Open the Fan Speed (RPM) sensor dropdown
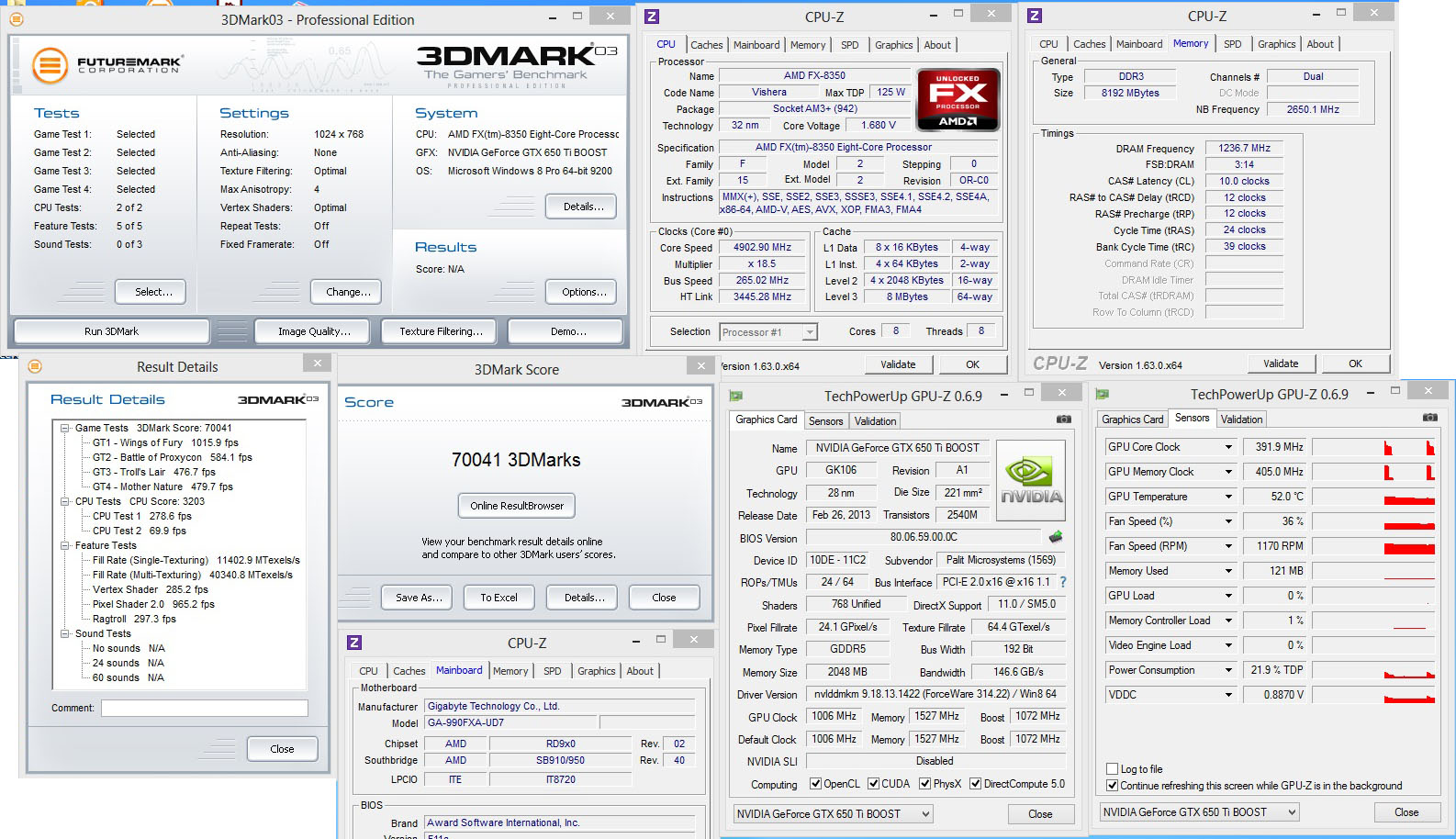Image resolution: width=1456 pixels, height=839 pixels. pos(1227,546)
